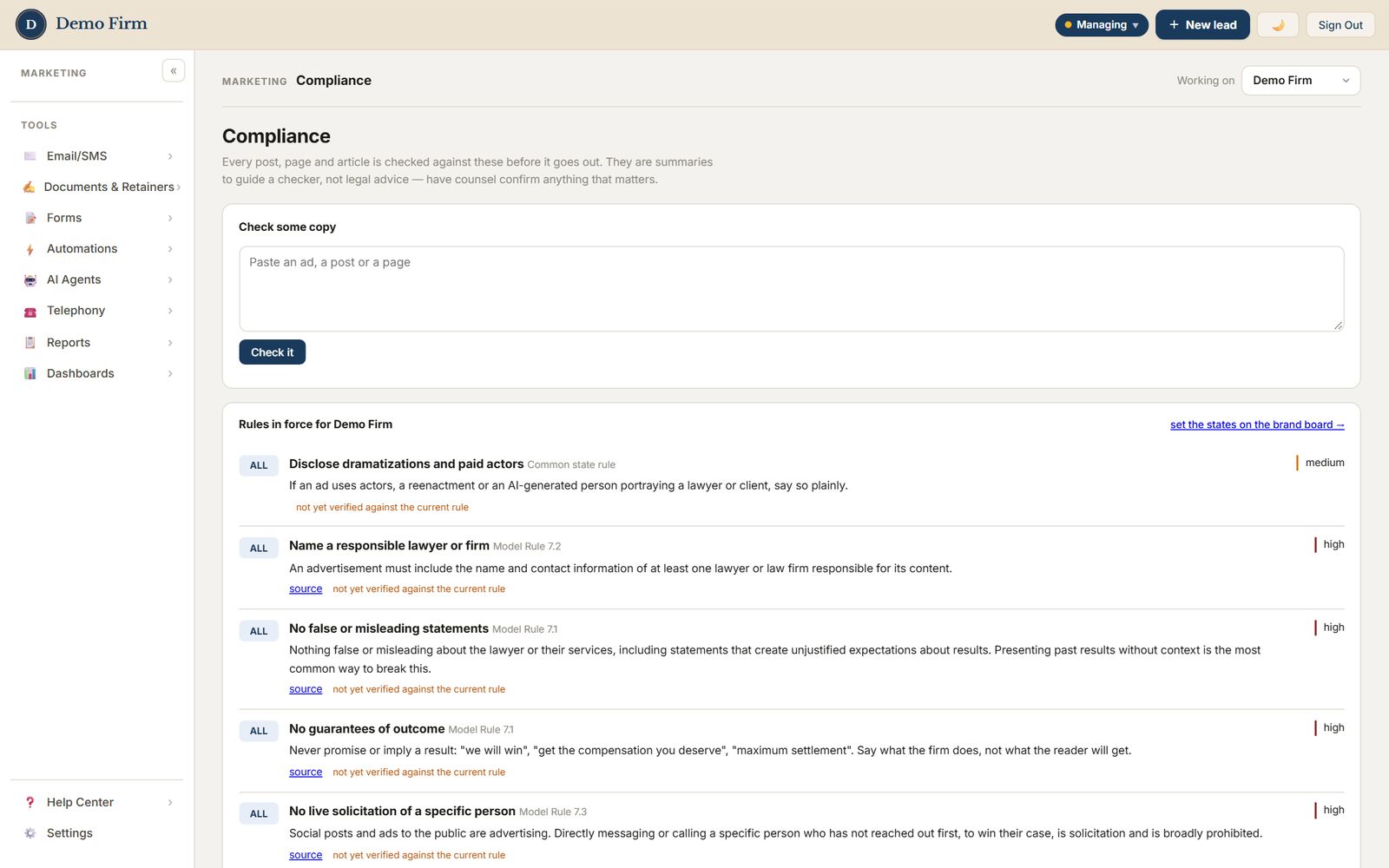Click the Documents & Retainers signing icon

click(30, 187)
